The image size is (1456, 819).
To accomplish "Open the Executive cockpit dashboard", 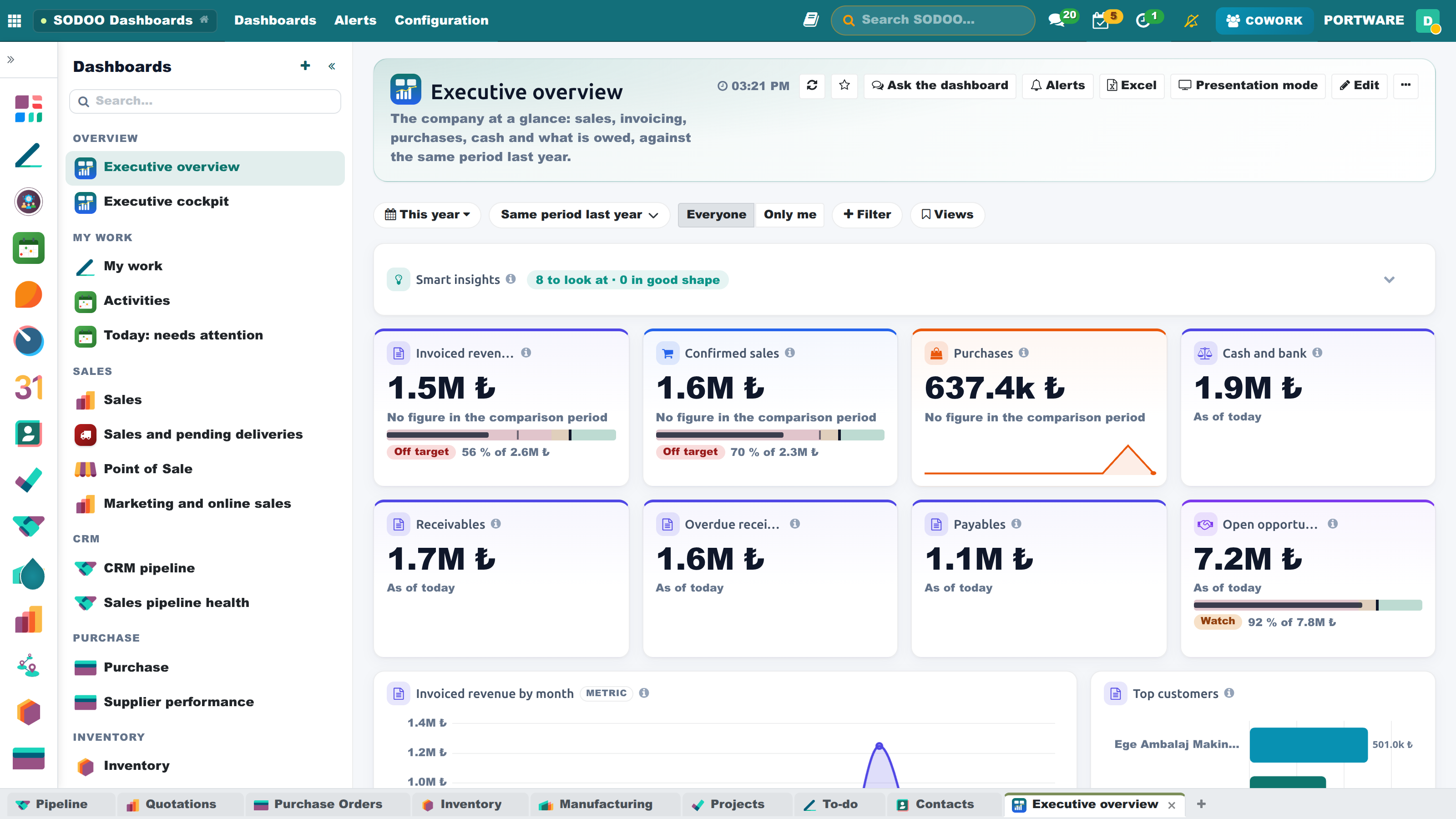I will [205, 202].
